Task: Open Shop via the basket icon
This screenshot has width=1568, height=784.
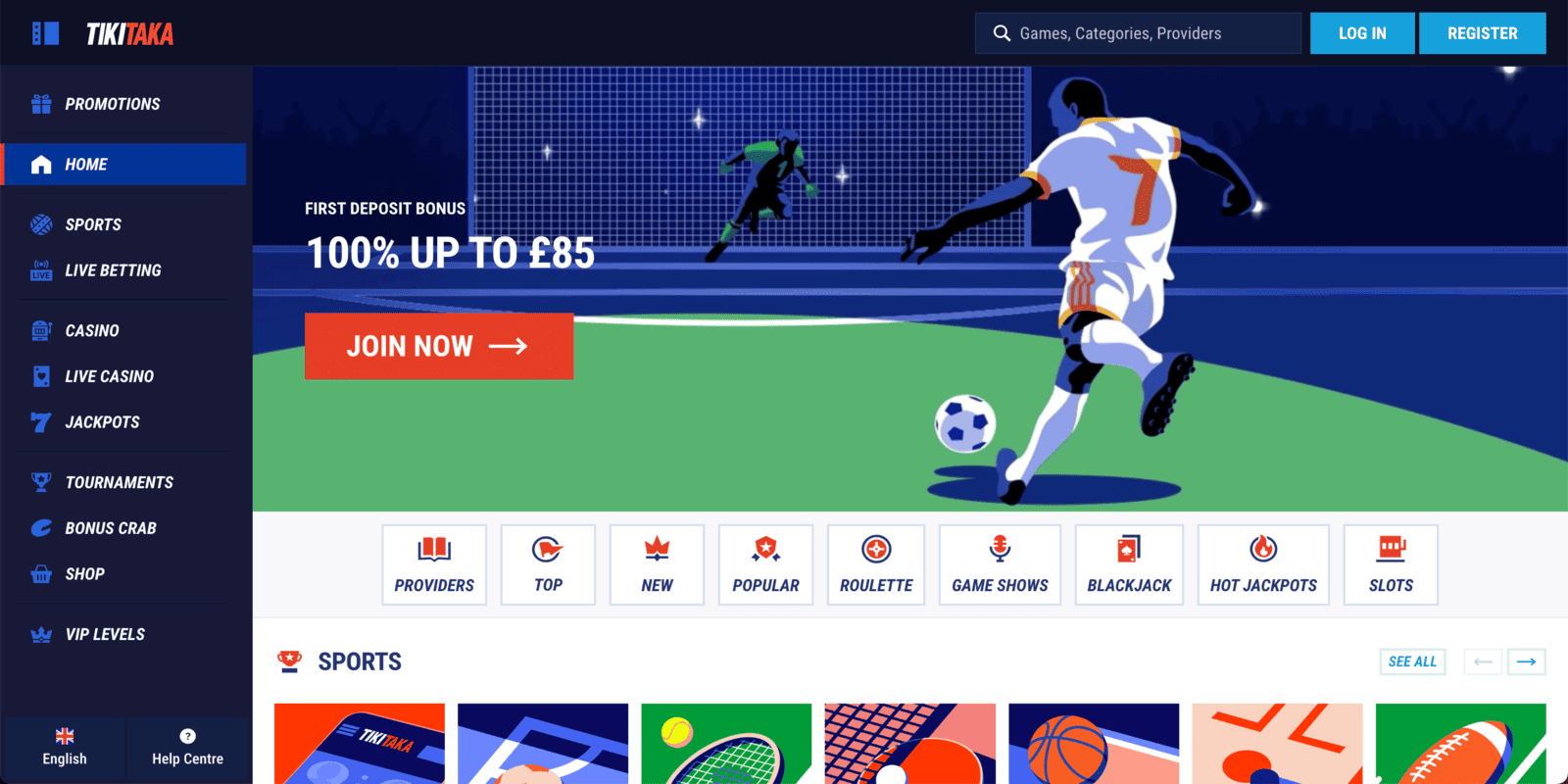Action: (x=41, y=574)
